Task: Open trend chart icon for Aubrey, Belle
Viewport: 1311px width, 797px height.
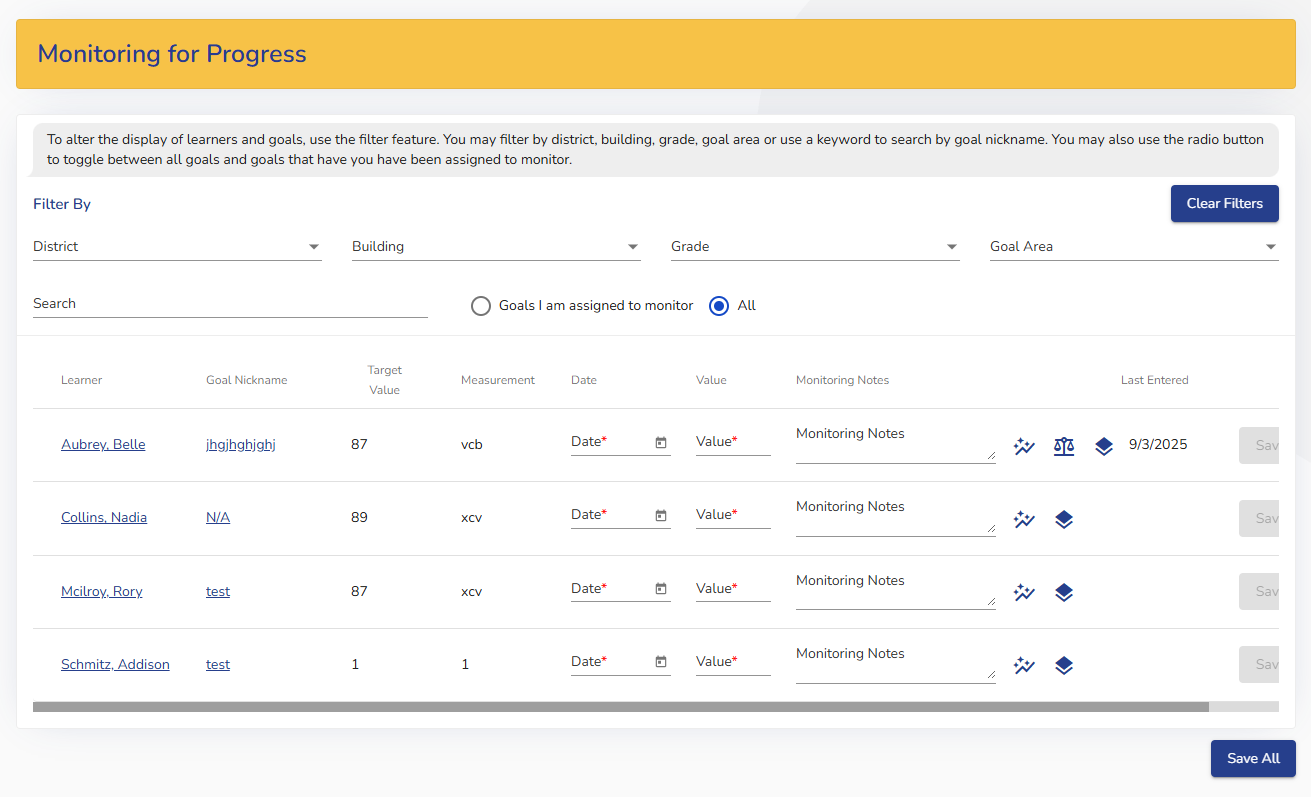Action: (x=1023, y=446)
